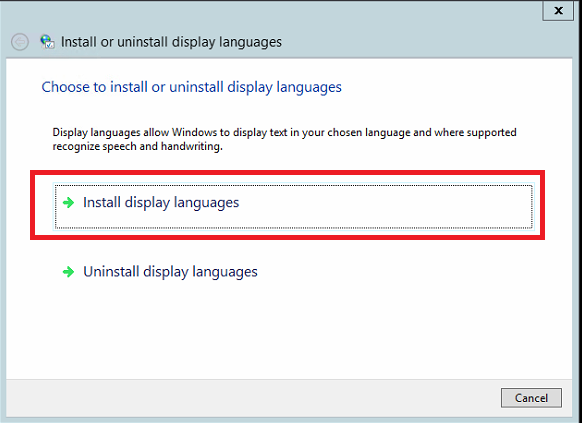Click the globe language icon beside the title
This screenshot has height=423, width=582.
click(47, 42)
